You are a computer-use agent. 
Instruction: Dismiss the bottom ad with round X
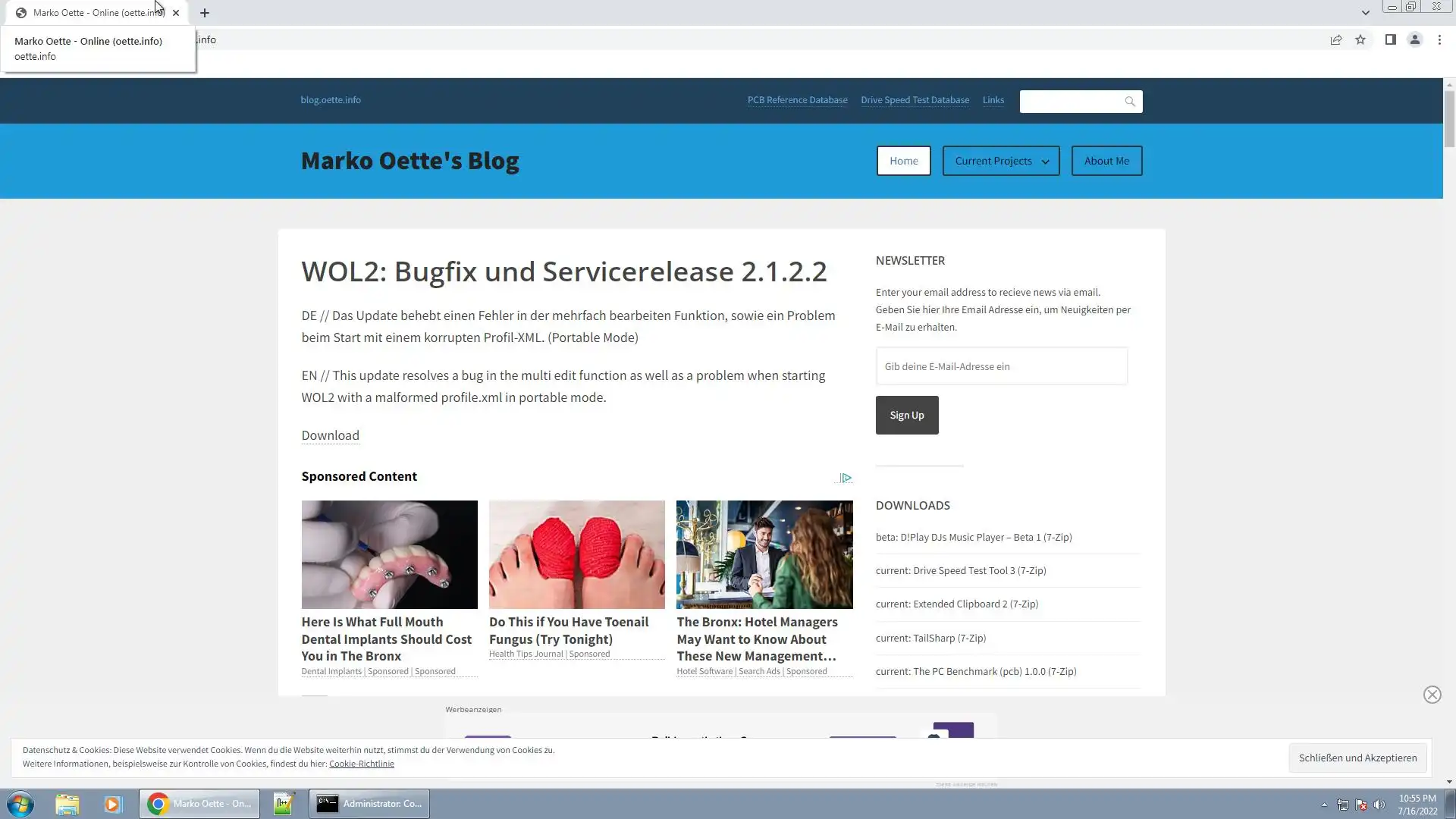click(1432, 695)
